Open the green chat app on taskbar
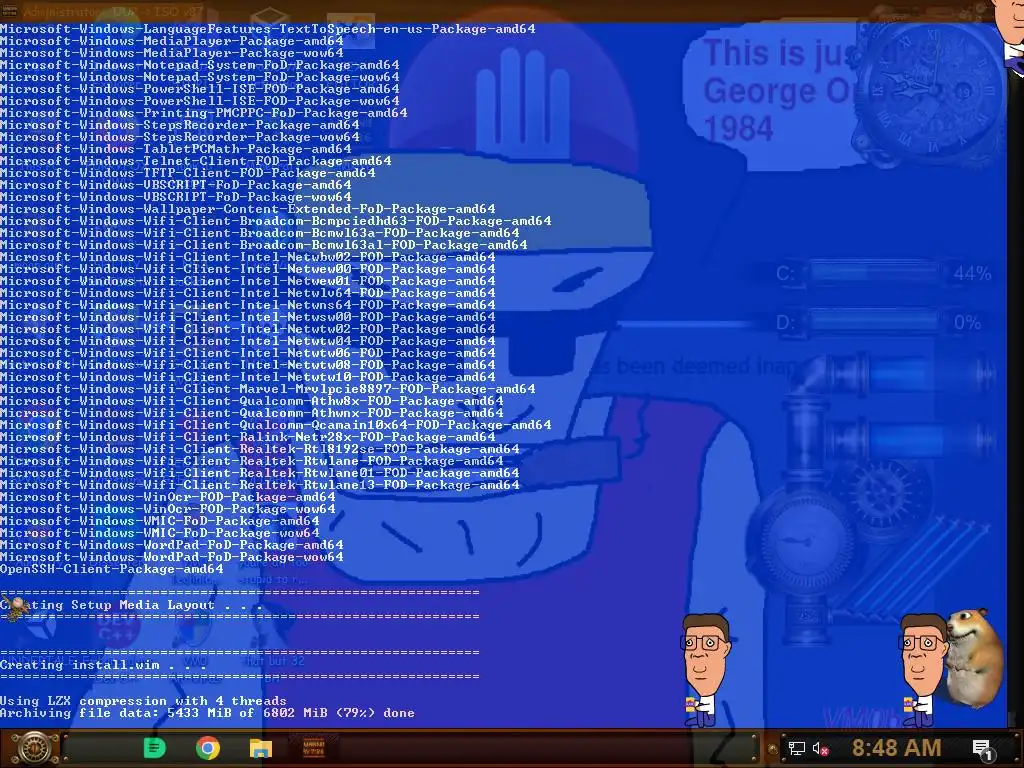The image size is (1024, 768). click(x=155, y=748)
